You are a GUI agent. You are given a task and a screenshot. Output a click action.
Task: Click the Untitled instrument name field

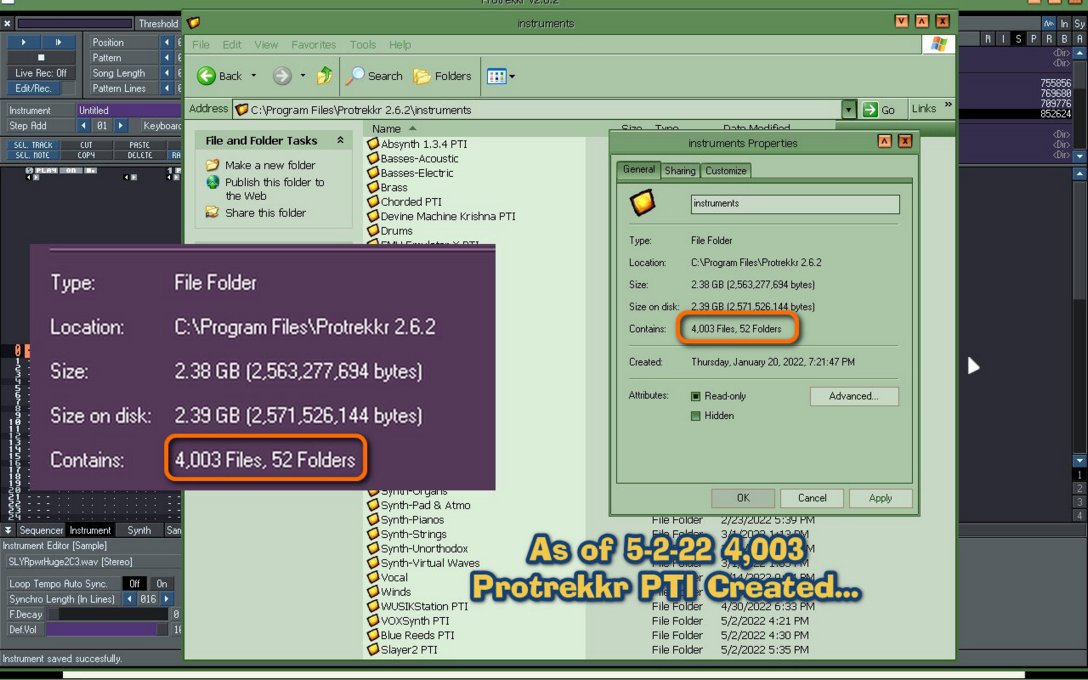pos(128,110)
